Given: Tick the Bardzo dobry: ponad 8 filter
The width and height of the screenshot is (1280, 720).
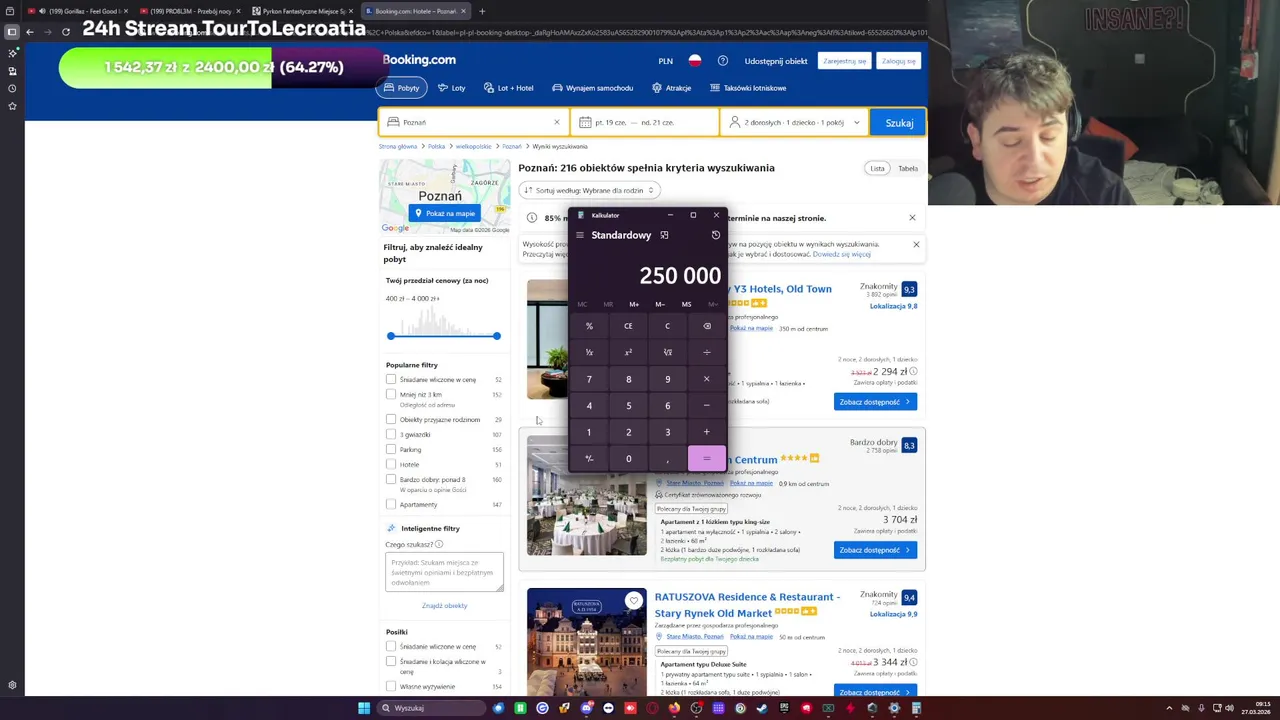Looking at the screenshot, I should [391, 479].
